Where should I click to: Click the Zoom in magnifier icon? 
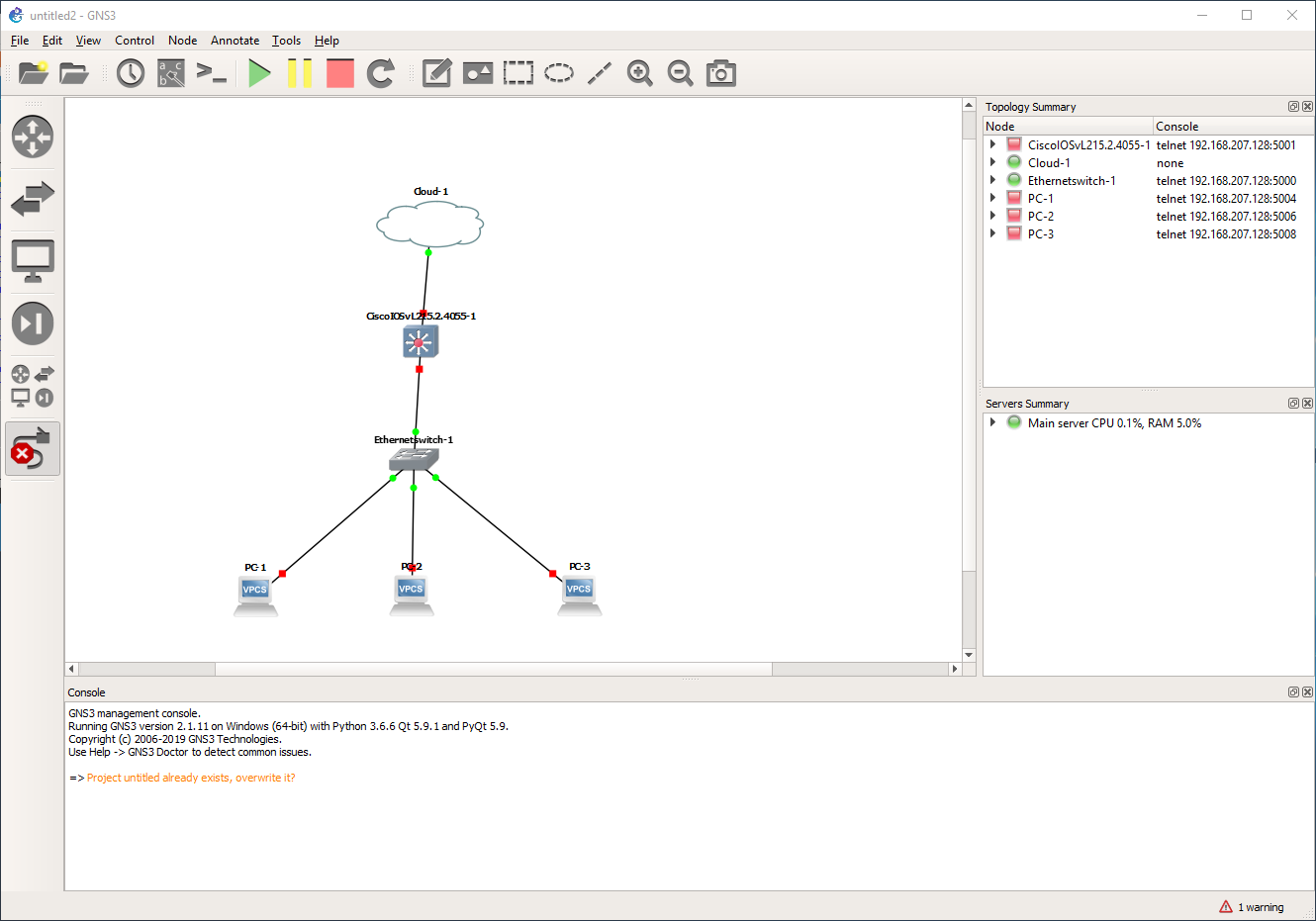640,73
